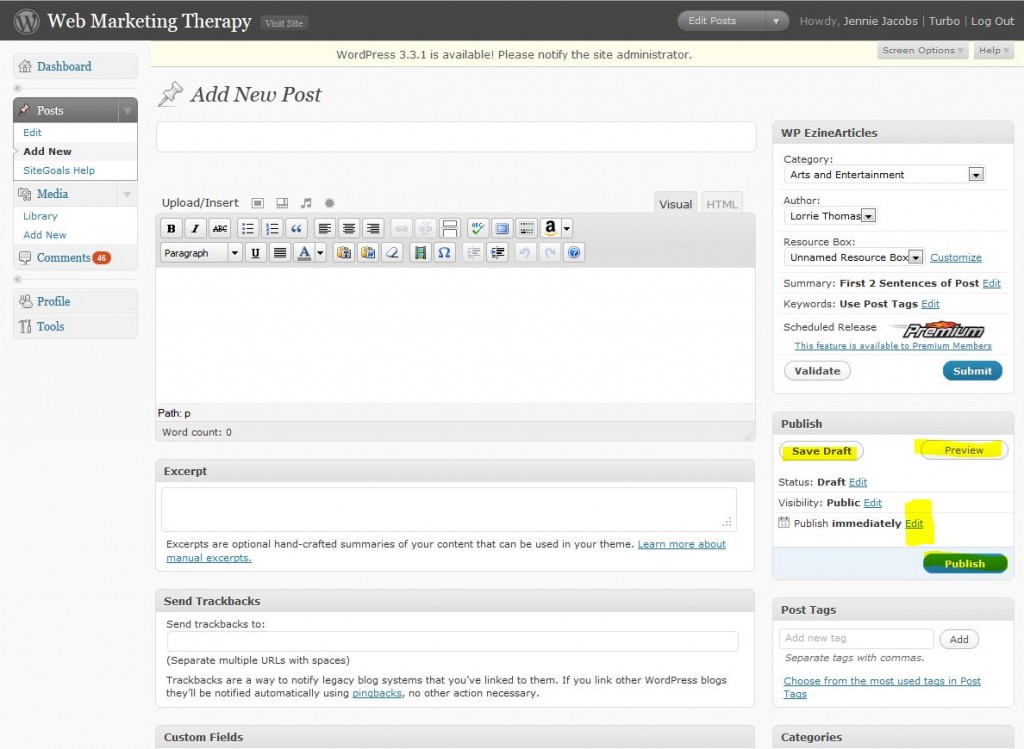Open the Category dropdown Arts and Entertainment
1024x749 pixels.
click(884, 174)
